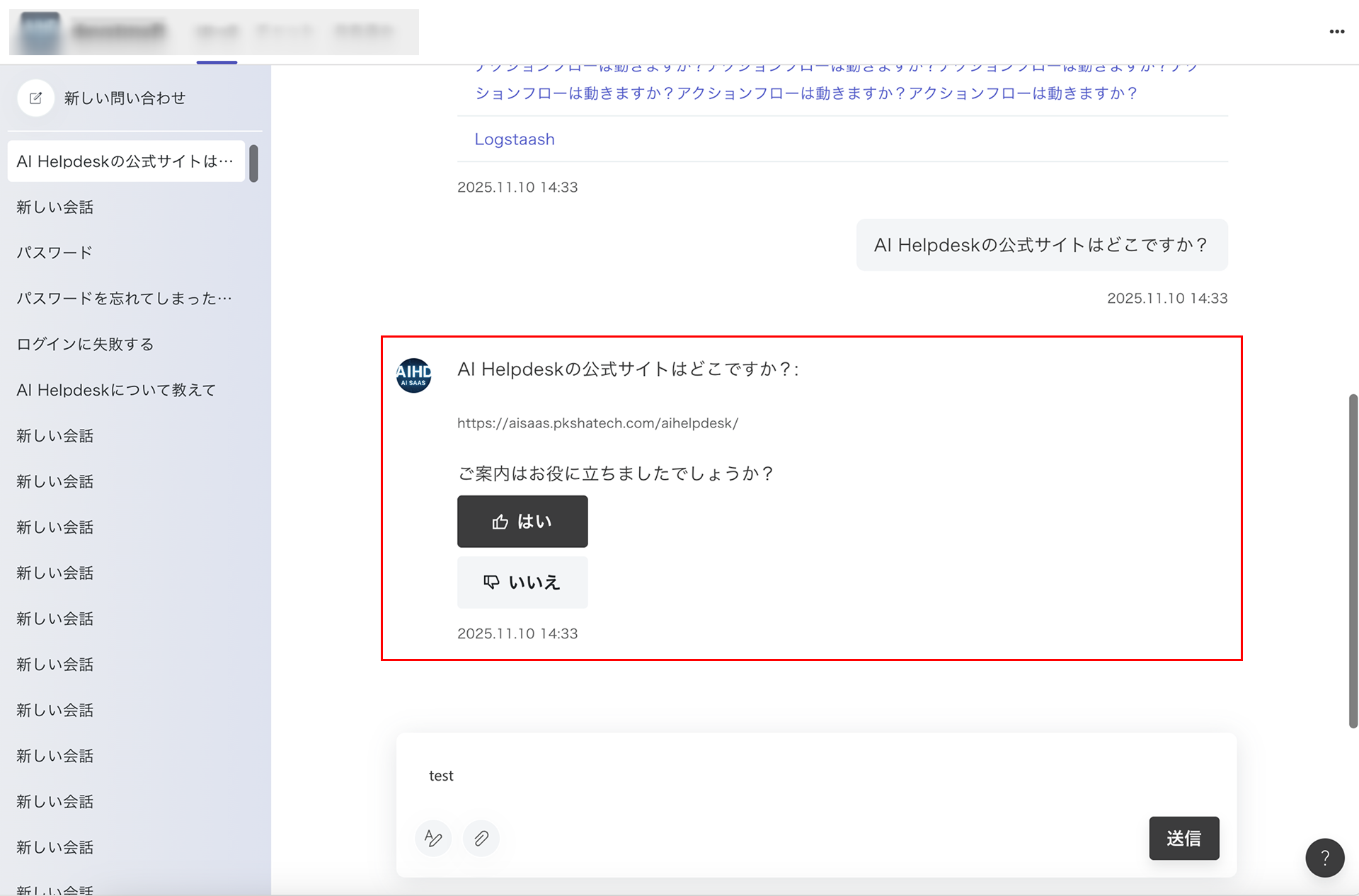Screen dimensions: 1359x896
Task: Open the three-dot more options menu
Action: [x=1336, y=31]
